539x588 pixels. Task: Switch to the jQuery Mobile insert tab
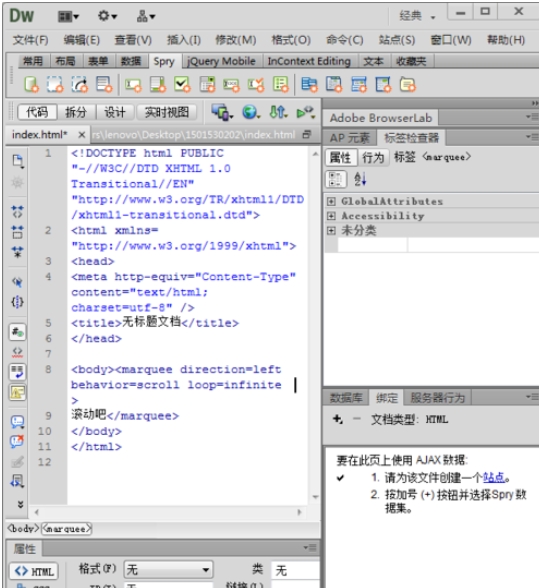tap(221, 61)
